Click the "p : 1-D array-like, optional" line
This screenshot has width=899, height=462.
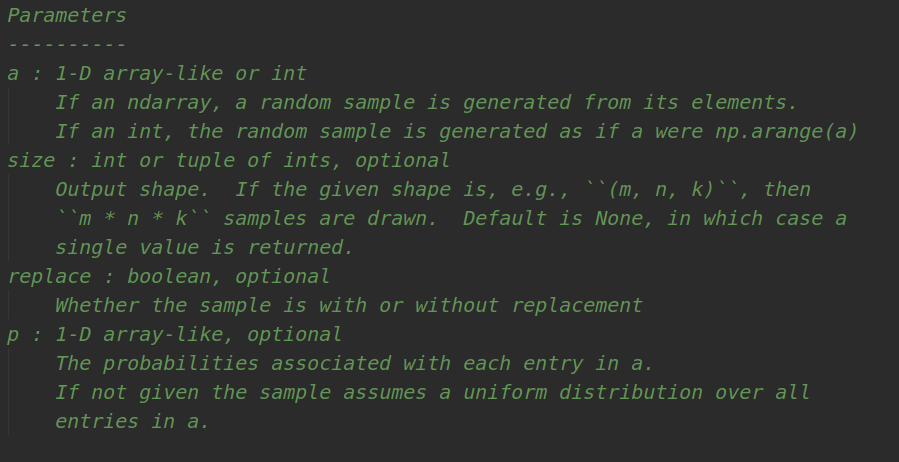174,335
